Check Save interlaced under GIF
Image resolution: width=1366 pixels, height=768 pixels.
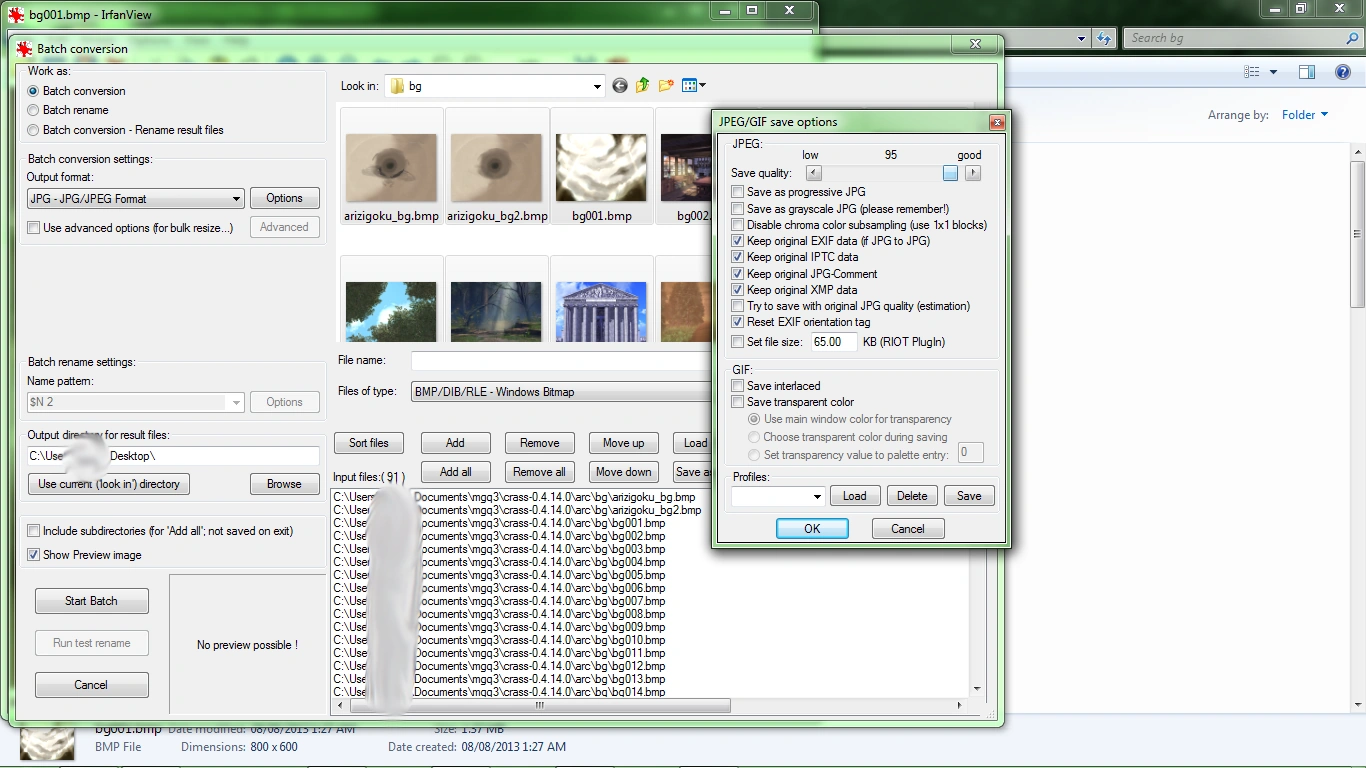pyautogui.click(x=738, y=386)
